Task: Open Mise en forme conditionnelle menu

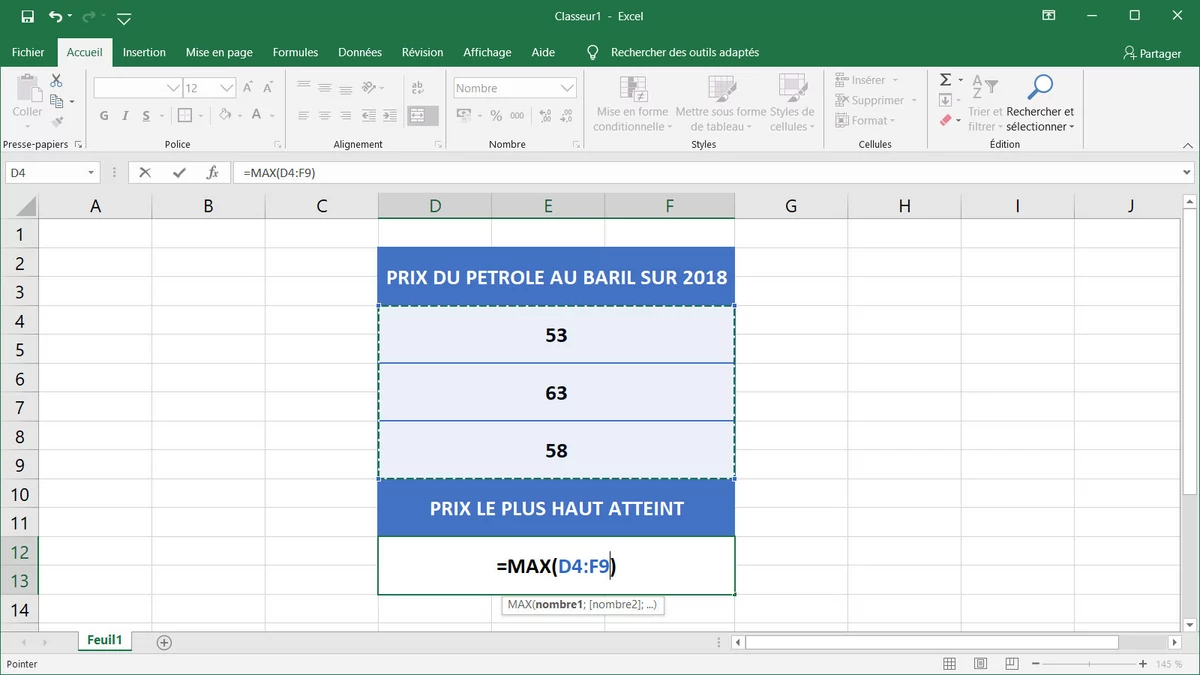Action: 630,103
